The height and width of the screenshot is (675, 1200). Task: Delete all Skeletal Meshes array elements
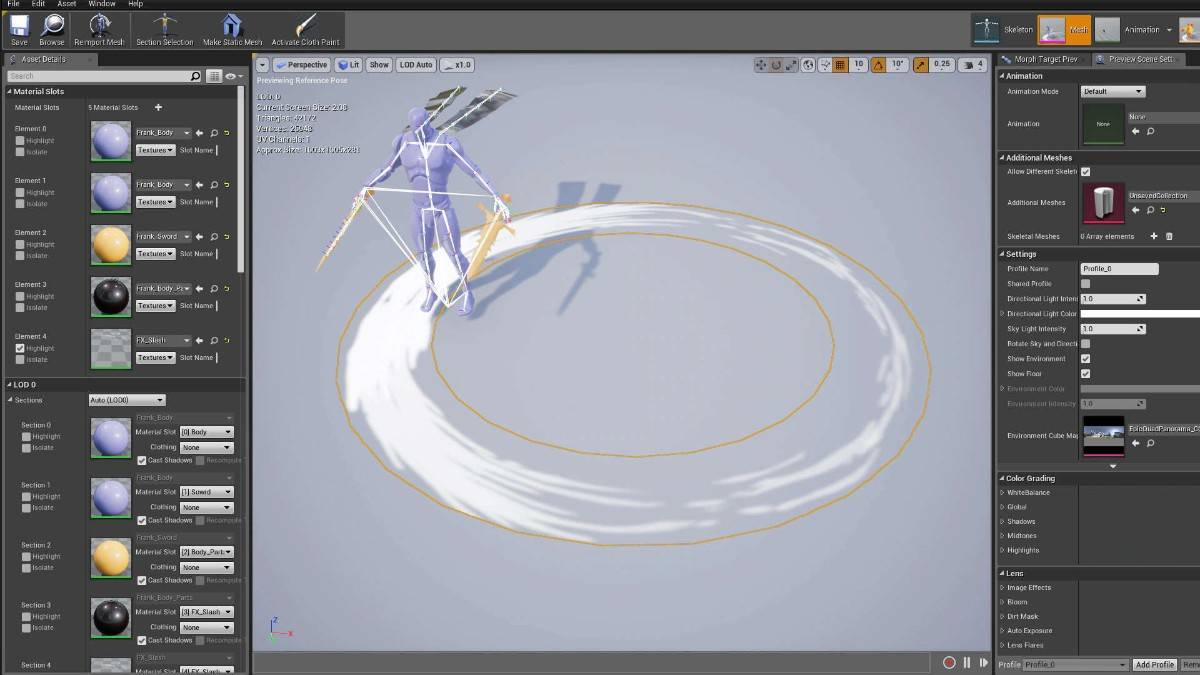[1169, 236]
